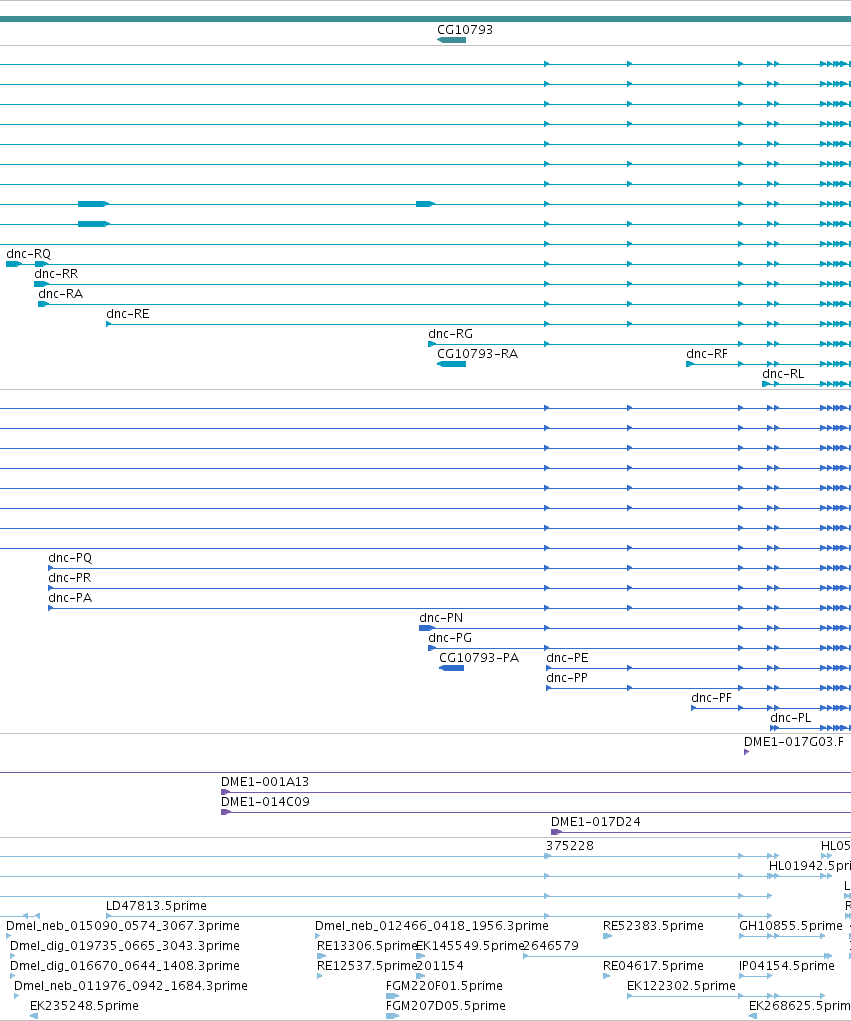Image resolution: width=851 pixels, height=1021 pixels.
Task: Click the DME1-017G03.F label
Action: [x=794, y=742]
